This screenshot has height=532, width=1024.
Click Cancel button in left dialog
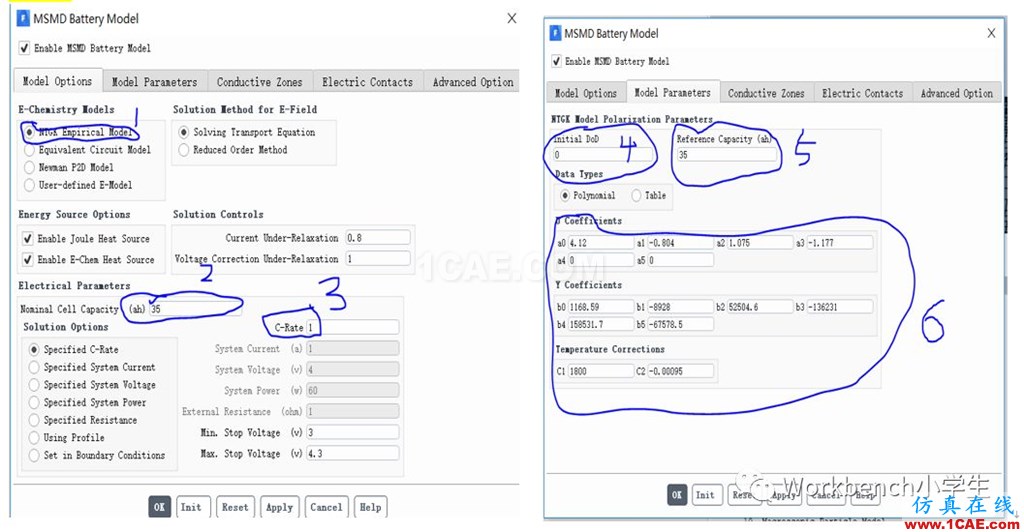point(326,507)
